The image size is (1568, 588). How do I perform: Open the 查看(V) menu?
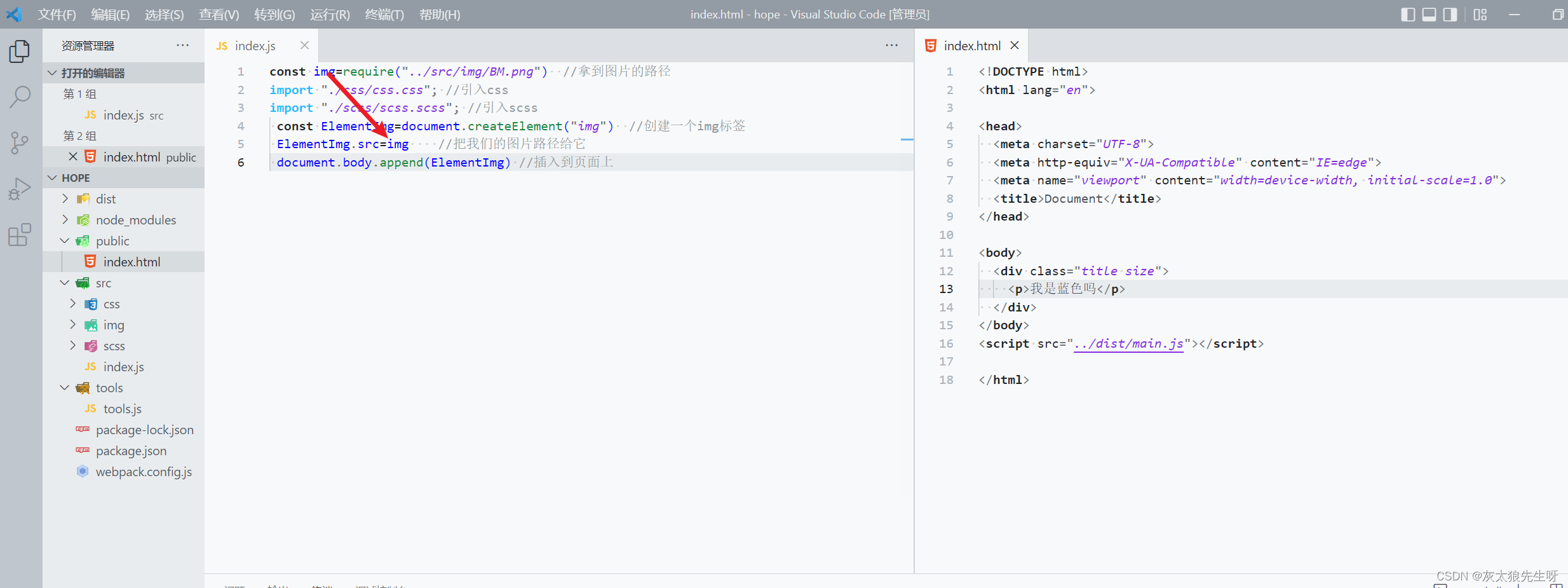[219, 14]
